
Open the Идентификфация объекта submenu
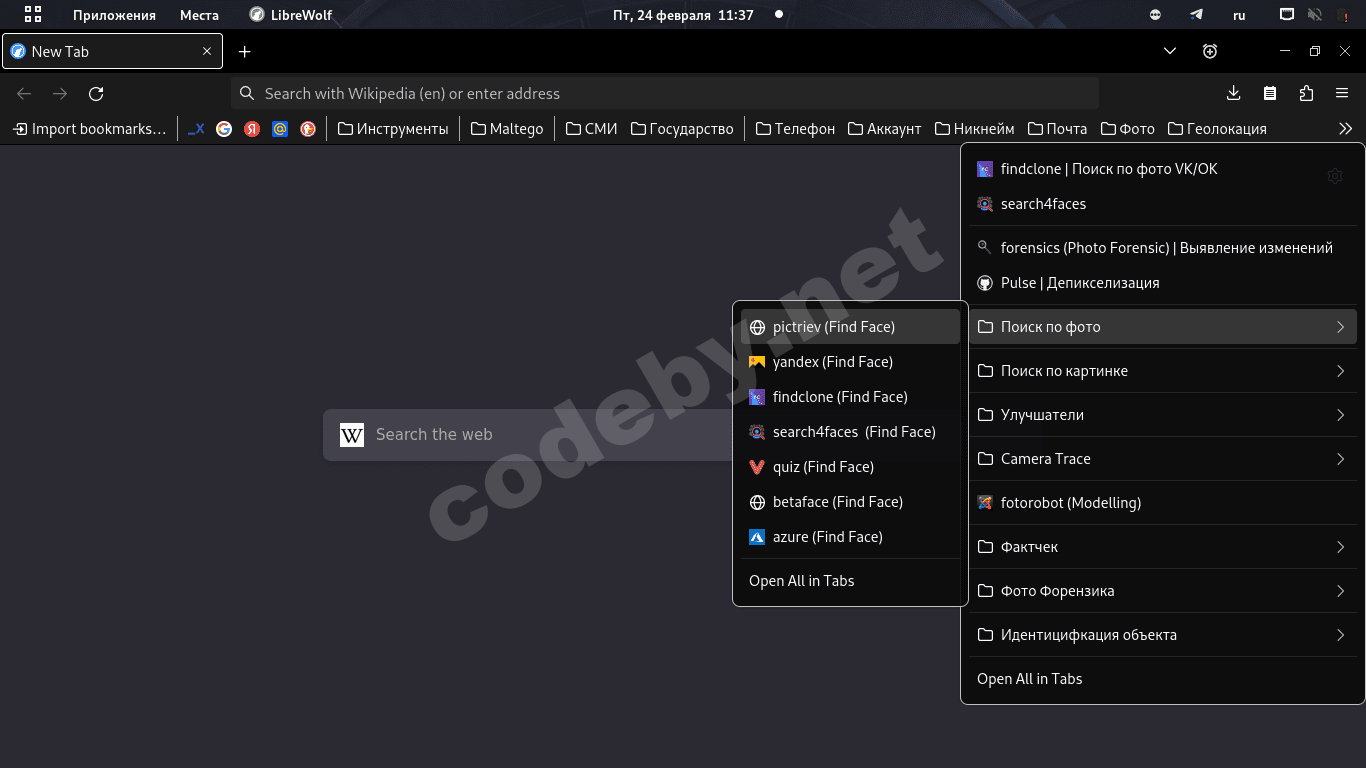tap(1162, 635)
